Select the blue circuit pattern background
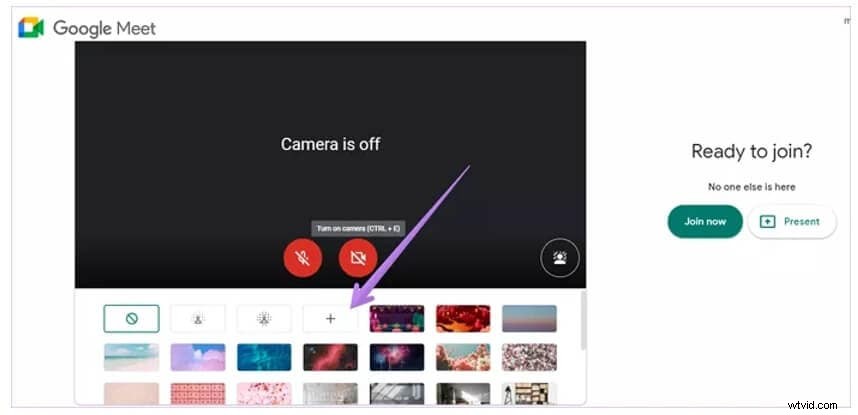Image resolution: width=858 pixels, height=415 pixels. 264,358
